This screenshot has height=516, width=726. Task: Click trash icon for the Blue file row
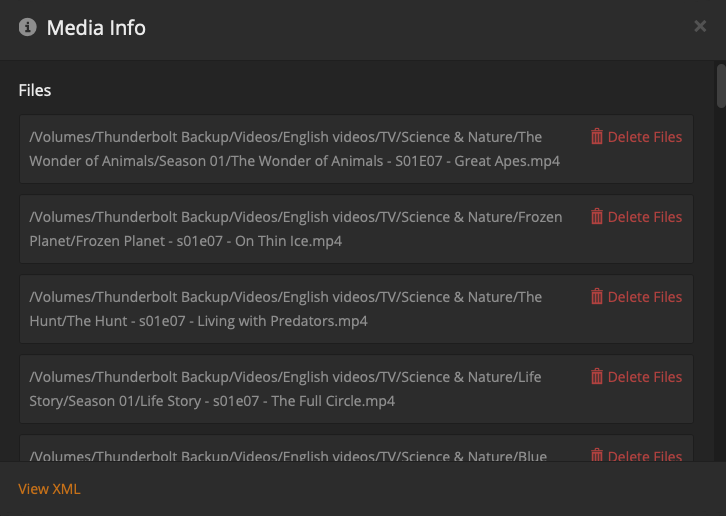[597, 455]
